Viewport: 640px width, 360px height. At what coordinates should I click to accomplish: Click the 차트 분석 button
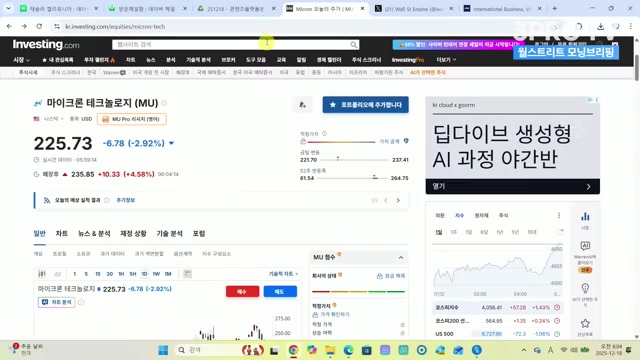56,302
